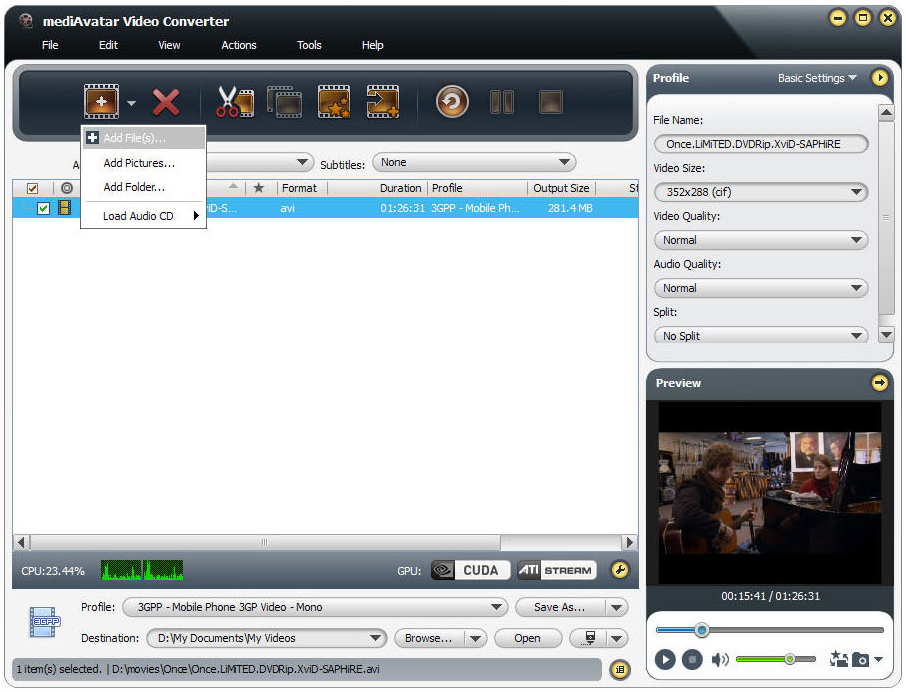Open the Clip scissors tool
The width and height of the screenshot is (906, 692).
[235, 102]
